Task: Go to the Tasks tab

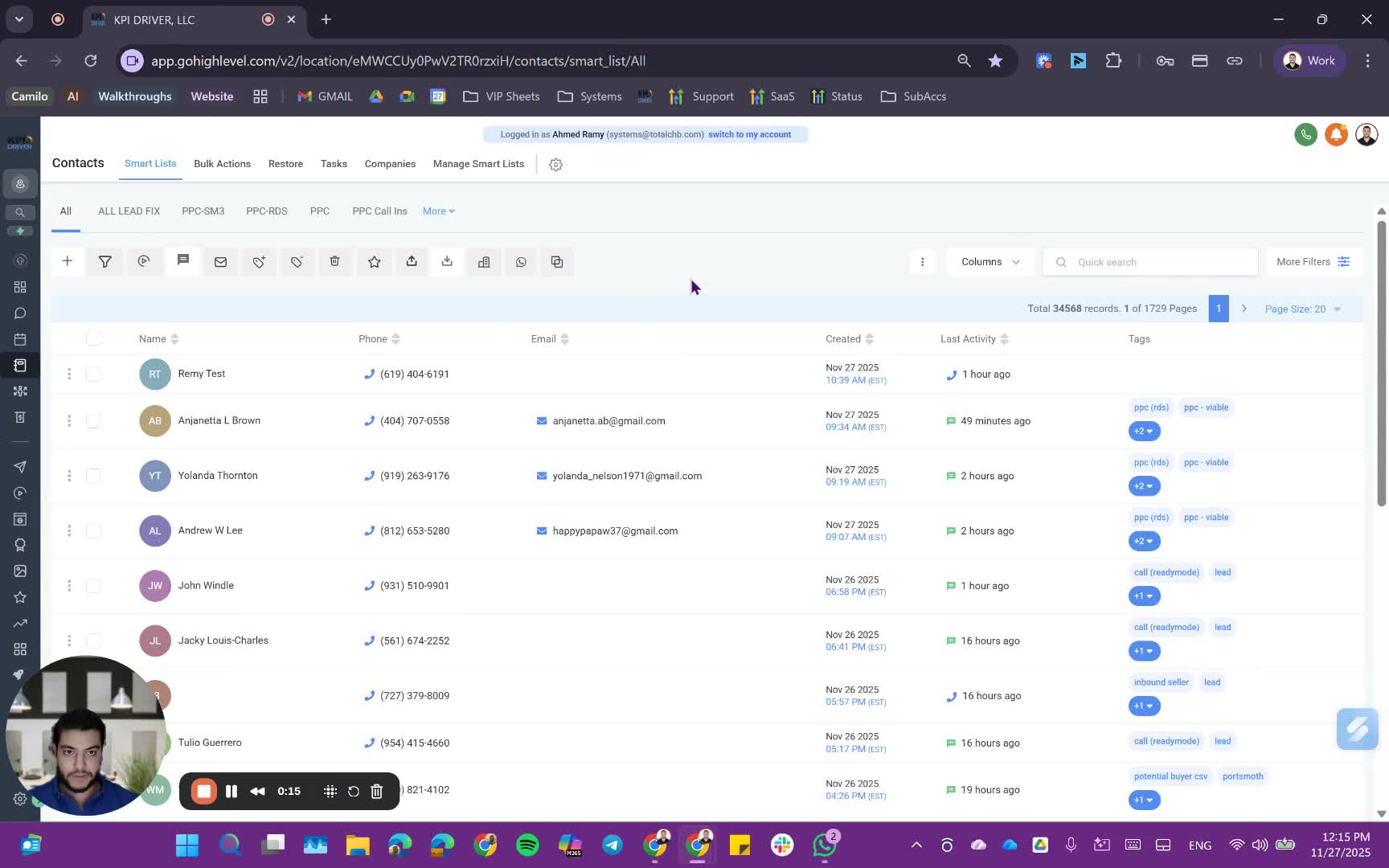Action: pyautogui.click(x=334, y=164)
